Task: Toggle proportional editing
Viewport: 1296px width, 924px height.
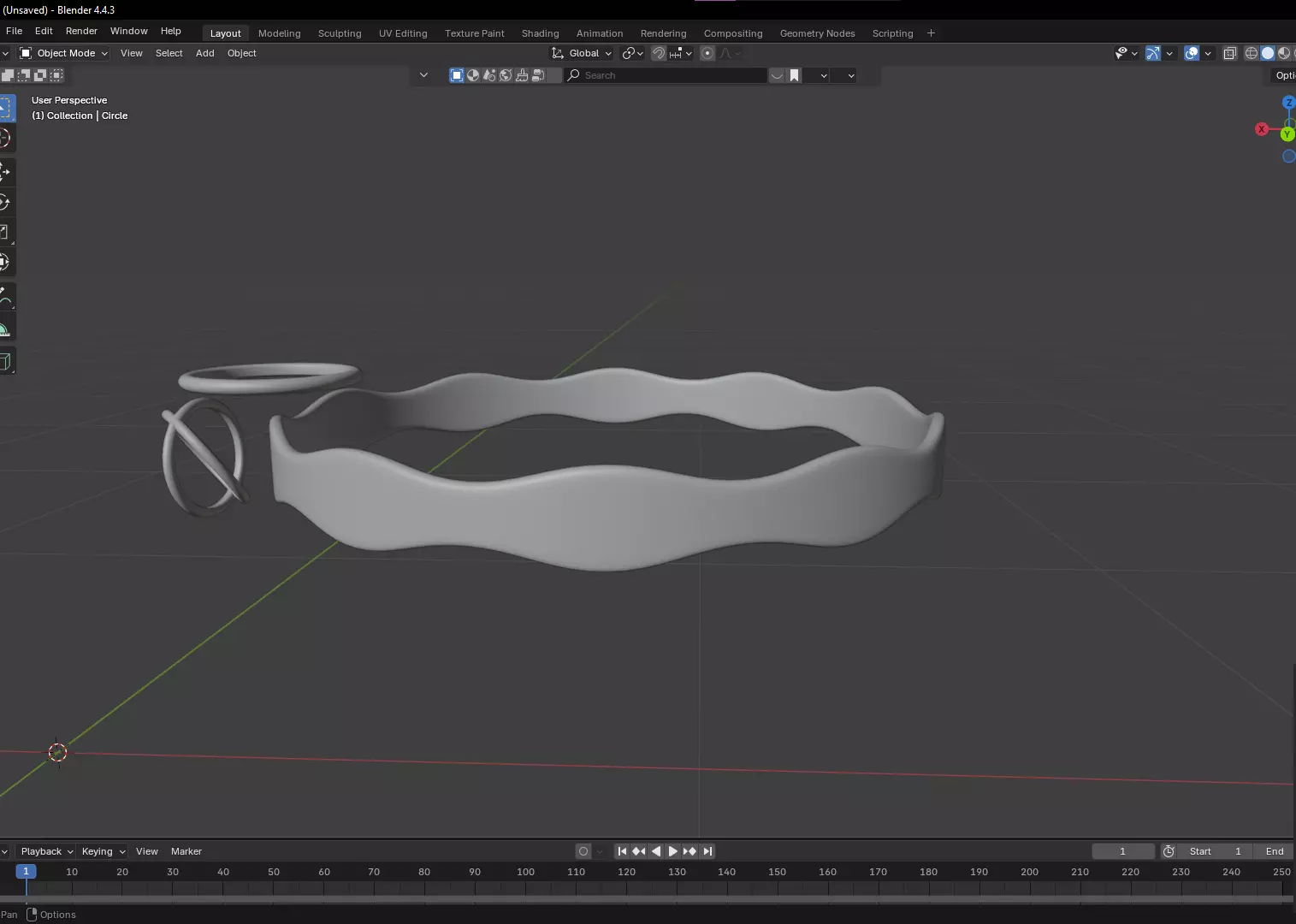Action: (x=707, y=53)
